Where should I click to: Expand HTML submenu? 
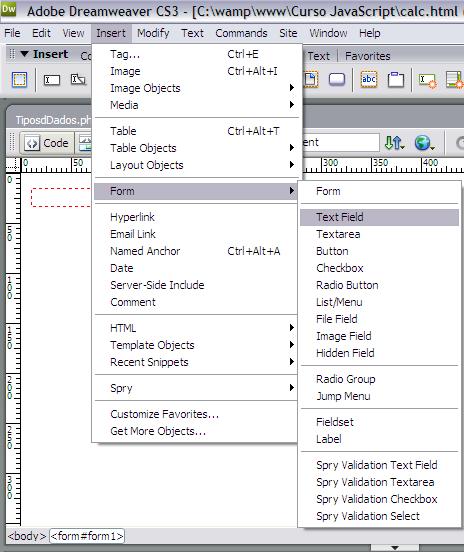coord(196,328)
